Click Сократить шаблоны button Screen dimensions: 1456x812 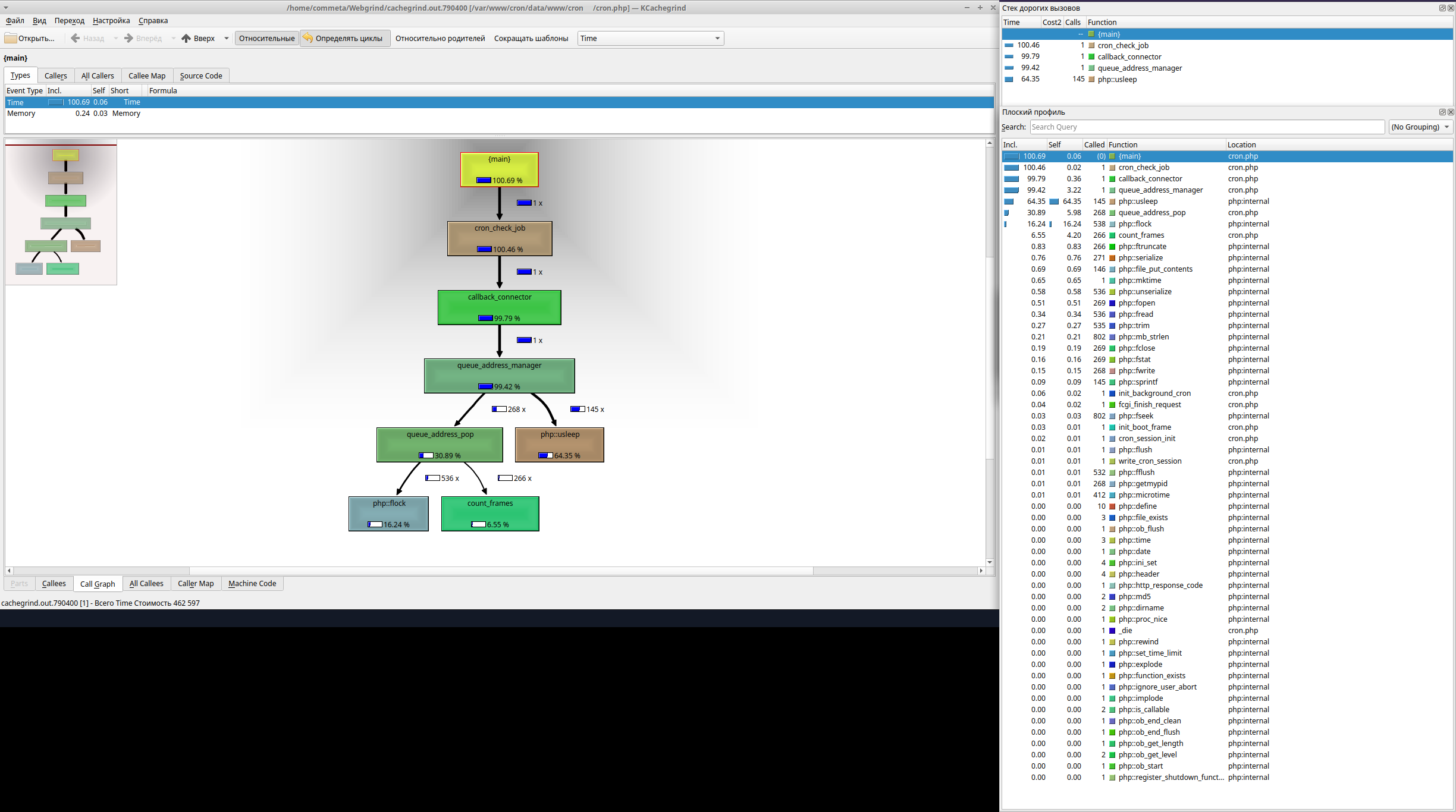click(534, 38)
